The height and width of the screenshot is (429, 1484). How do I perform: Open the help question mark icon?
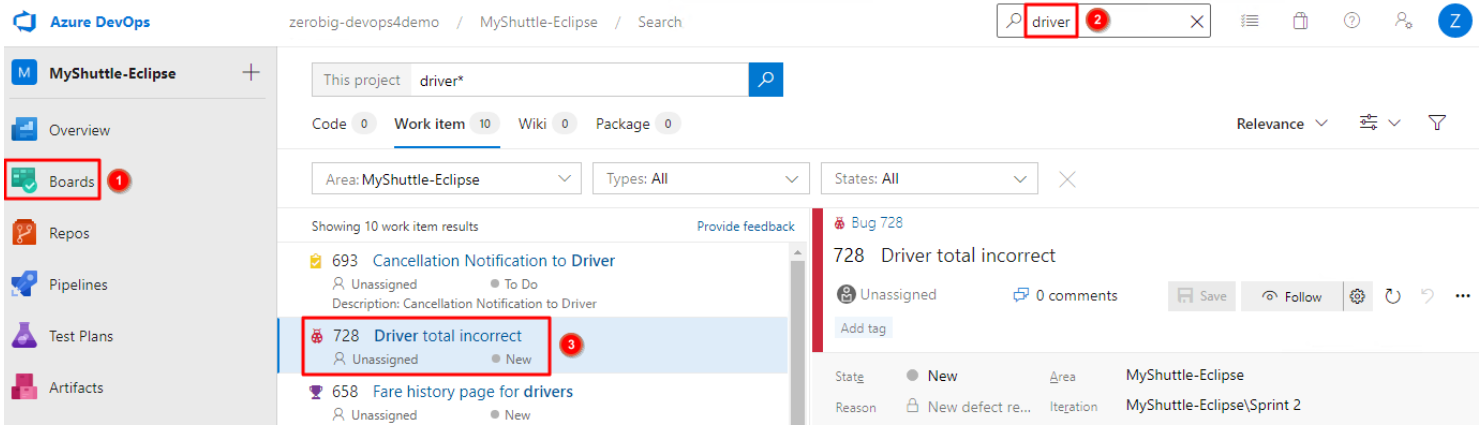tap(1352, 21)
